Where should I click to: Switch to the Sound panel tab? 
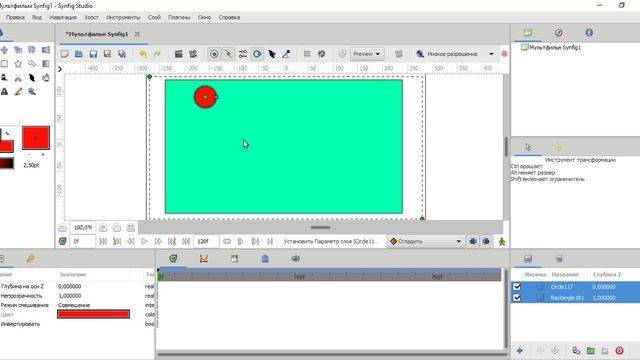(x=296, y=258)
